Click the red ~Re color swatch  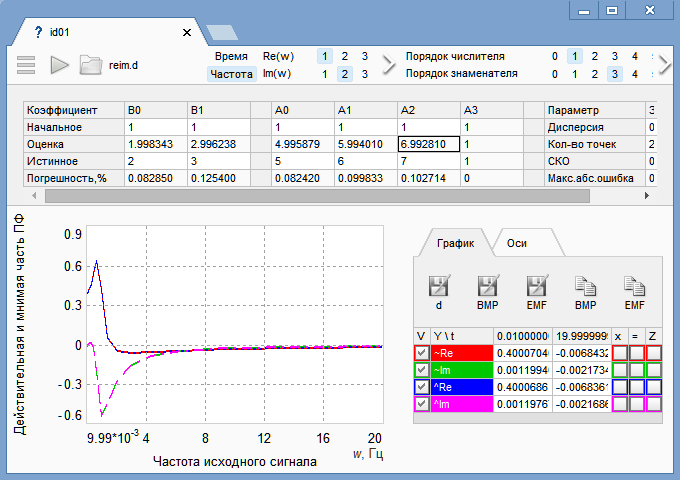tap(462, 353)
